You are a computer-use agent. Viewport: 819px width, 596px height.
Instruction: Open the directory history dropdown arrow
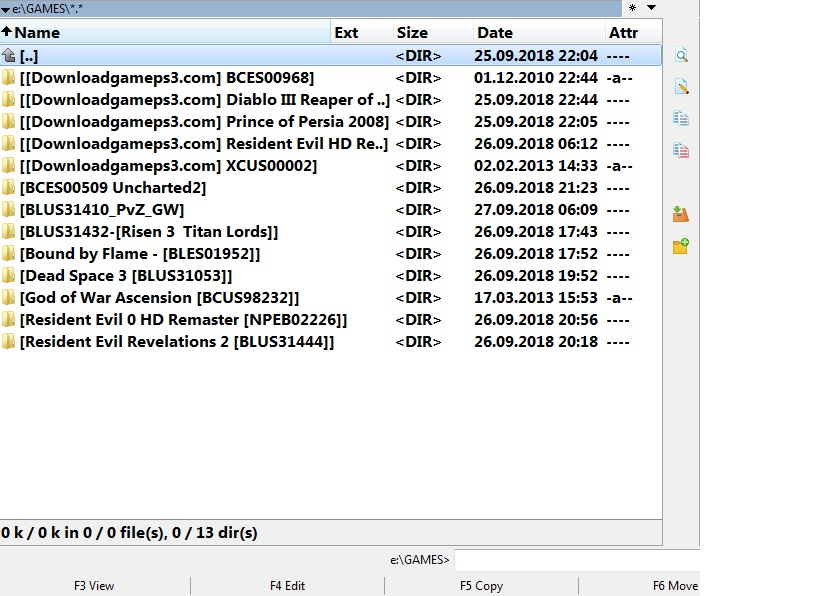[x=651, y=7]
